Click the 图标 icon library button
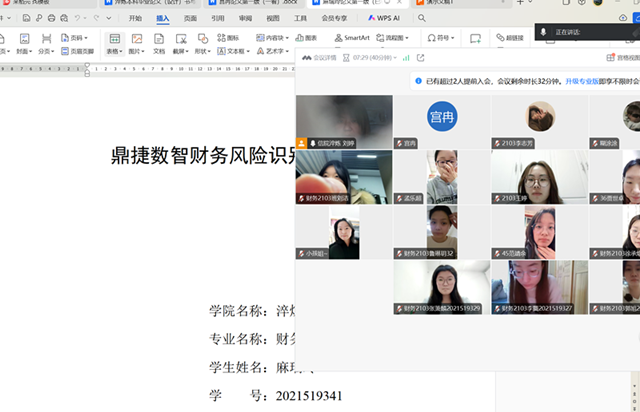Image resolution: width=640 pixels, height=412 pixels. click(x=228, y=38)
